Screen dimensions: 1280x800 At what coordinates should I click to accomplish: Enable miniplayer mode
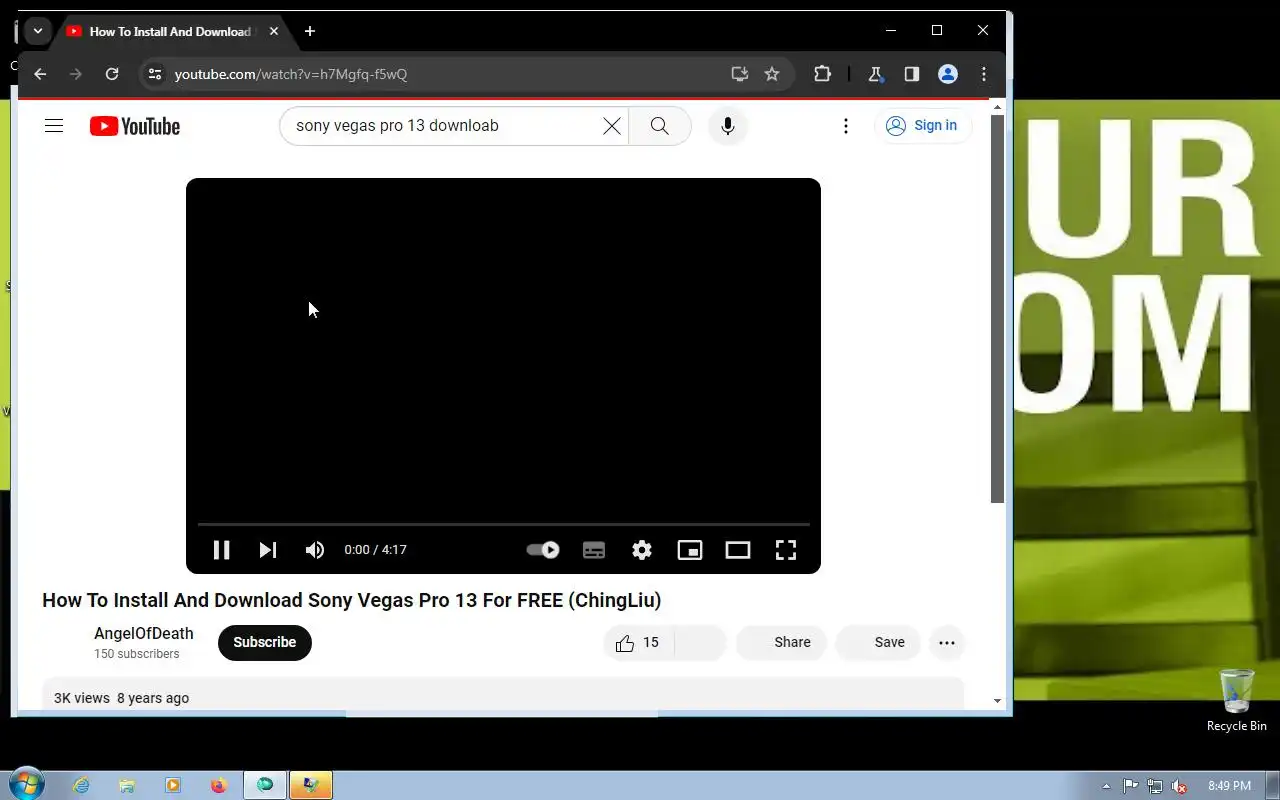pos(690,550)
